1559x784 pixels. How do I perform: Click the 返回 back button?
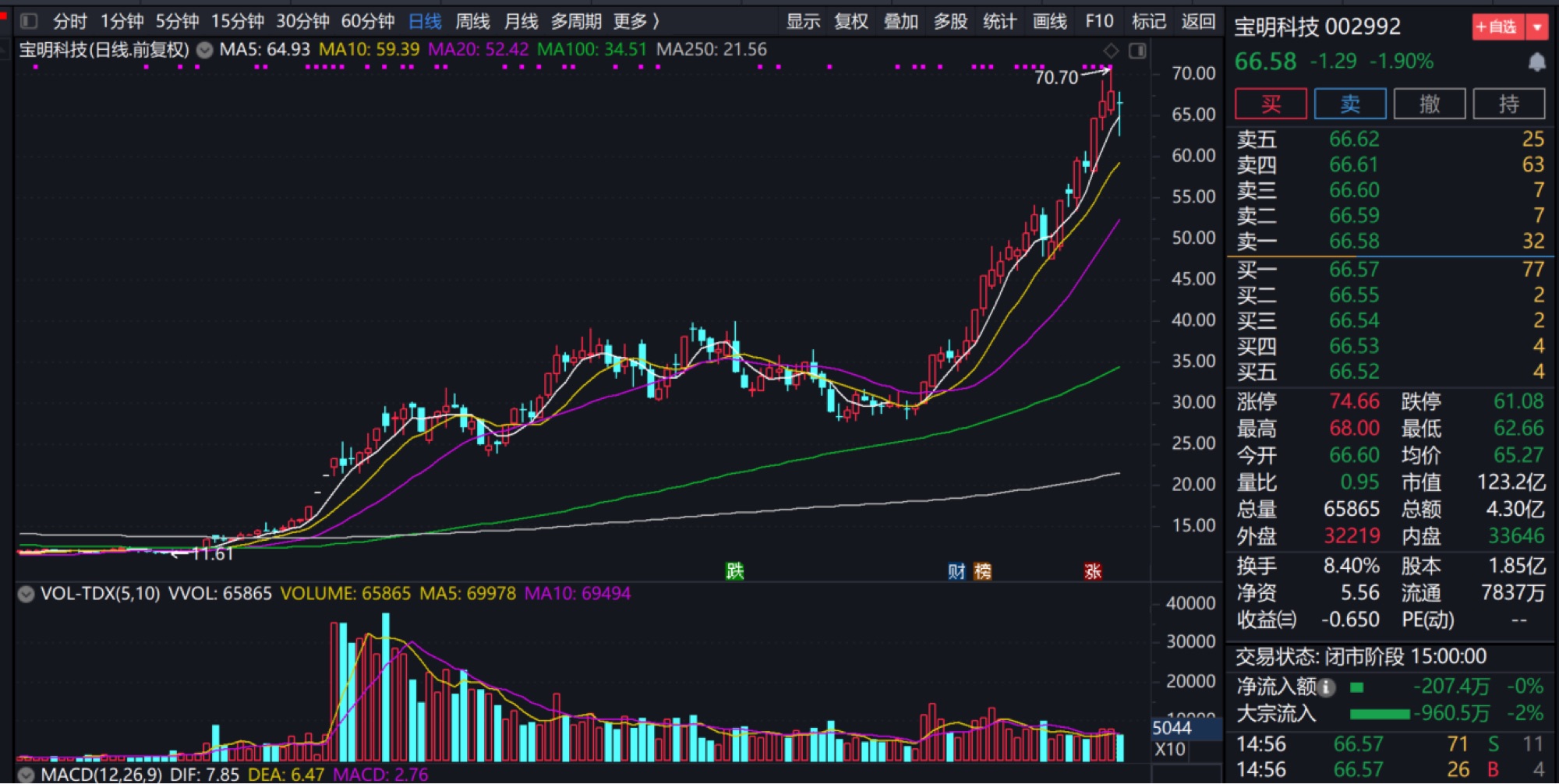pyautogui.click(x=1198, y=21)
